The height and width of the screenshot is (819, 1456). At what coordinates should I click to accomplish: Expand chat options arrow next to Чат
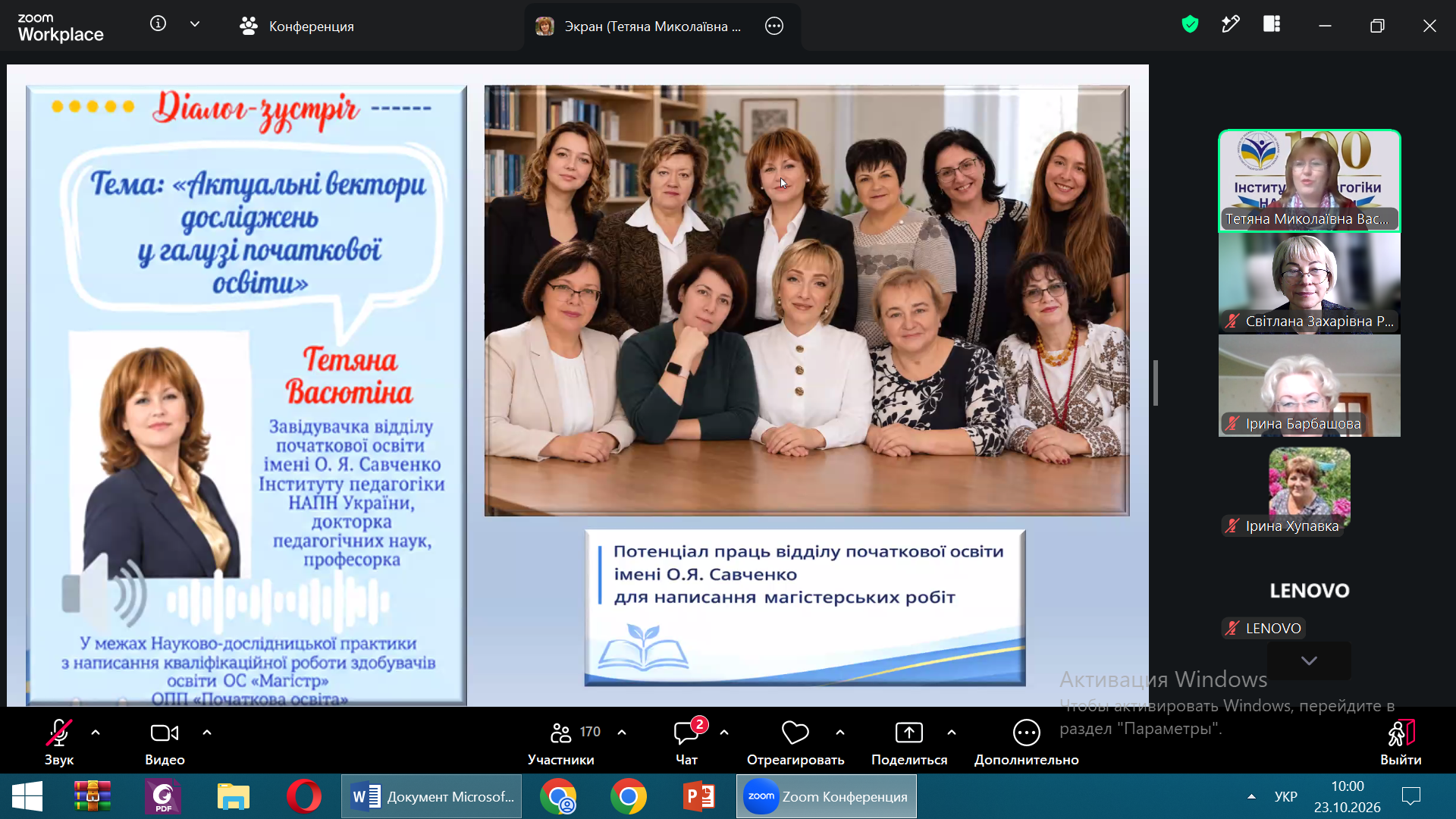724,733
